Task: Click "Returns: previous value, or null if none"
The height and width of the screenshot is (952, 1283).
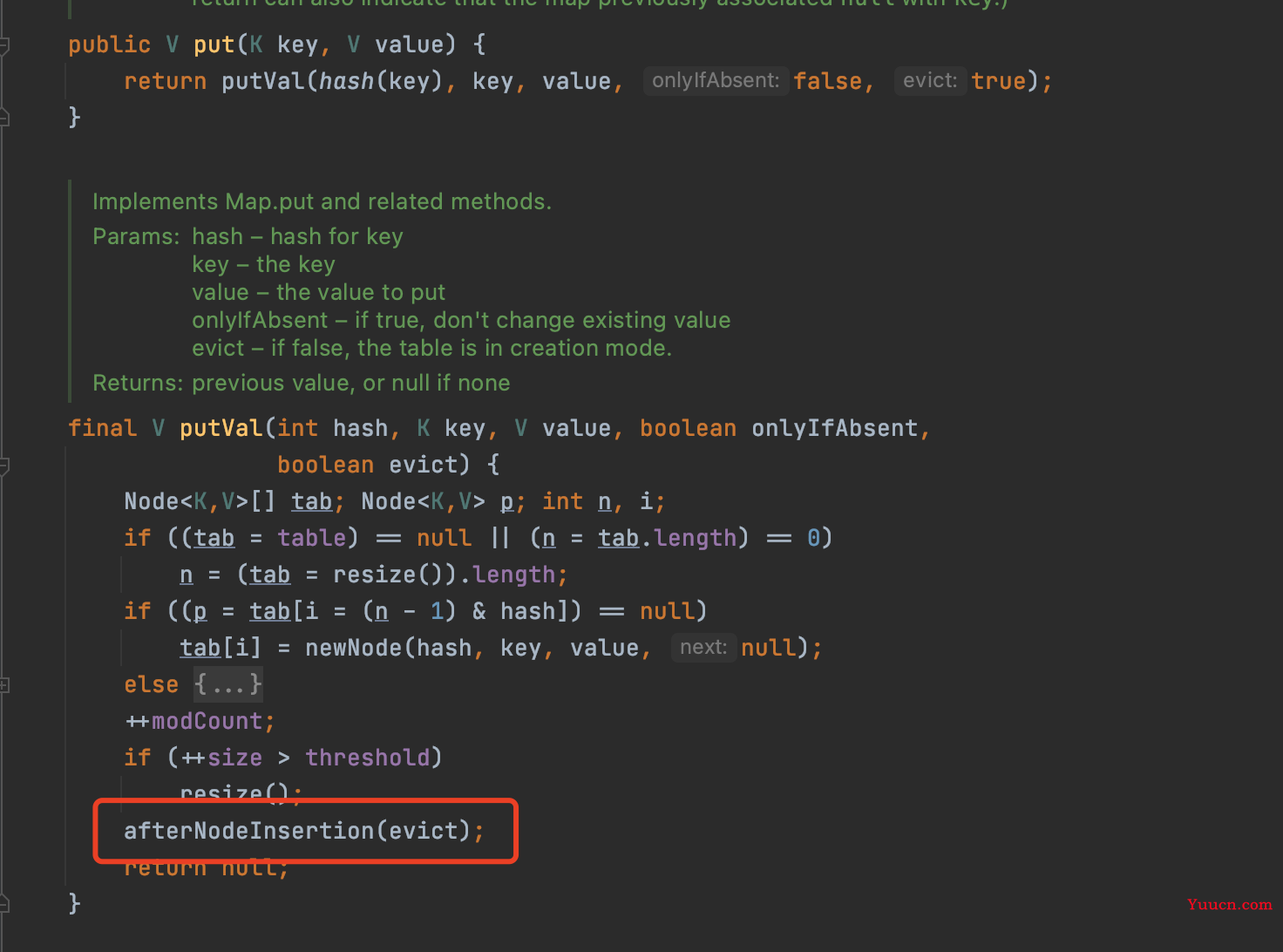Action: point(302,383)
